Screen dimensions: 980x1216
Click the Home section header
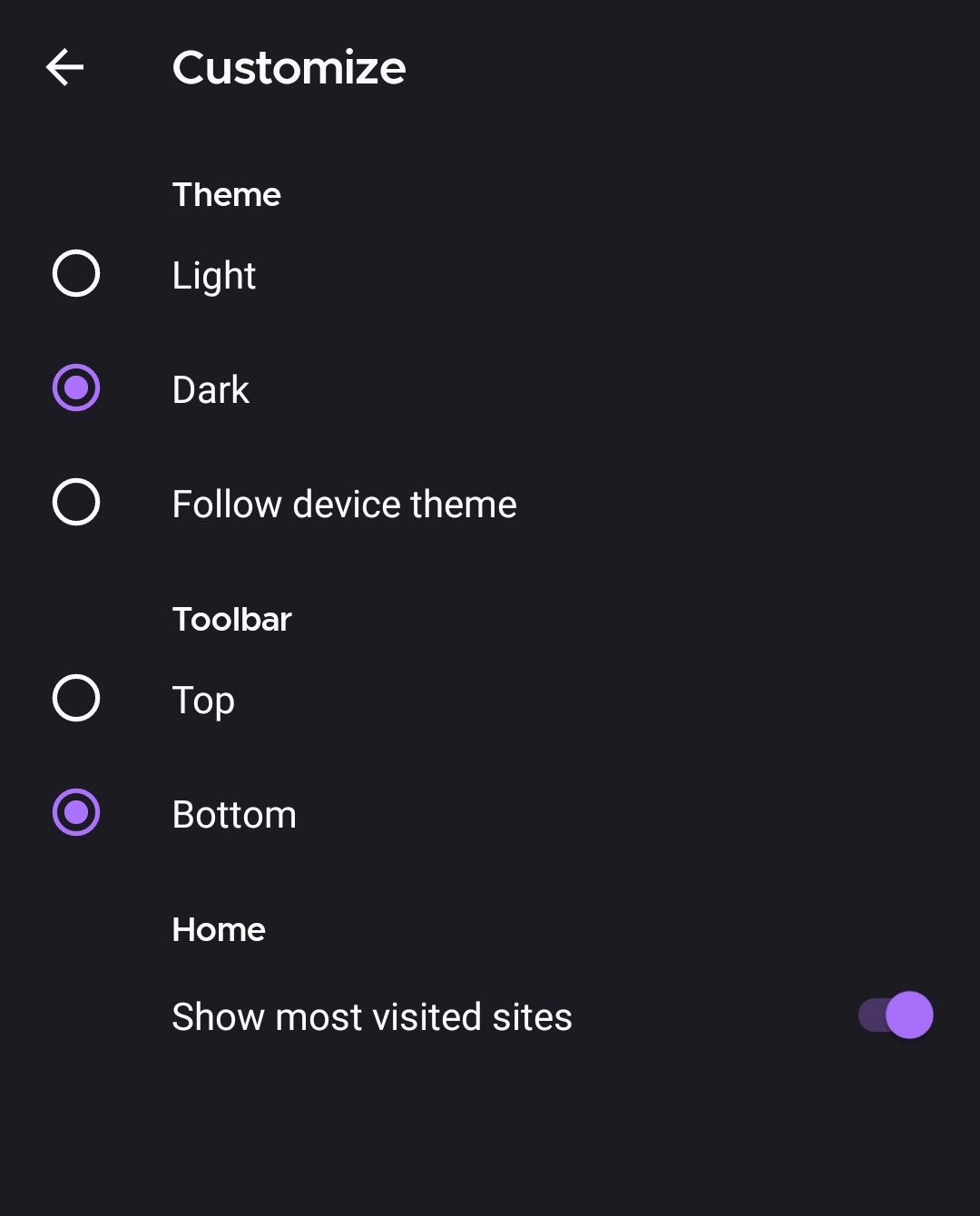(219, 928)
